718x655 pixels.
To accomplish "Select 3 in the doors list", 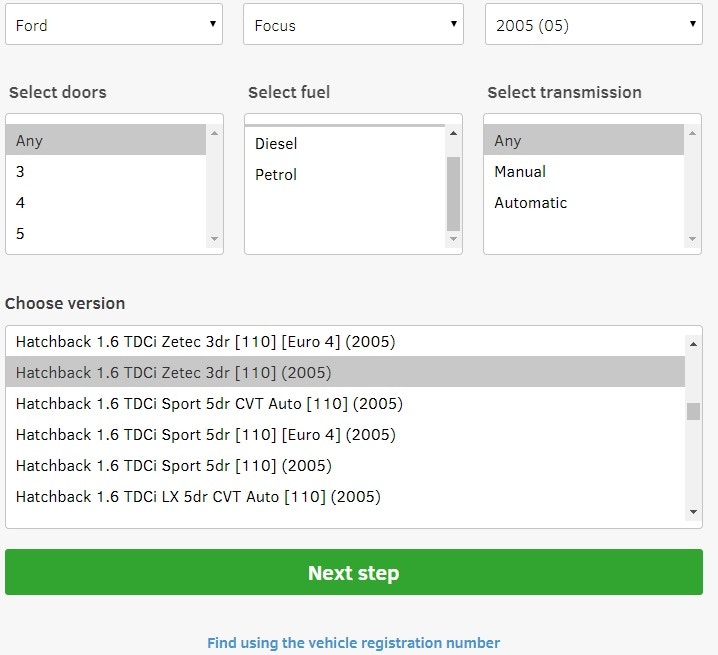I will 106,172.
